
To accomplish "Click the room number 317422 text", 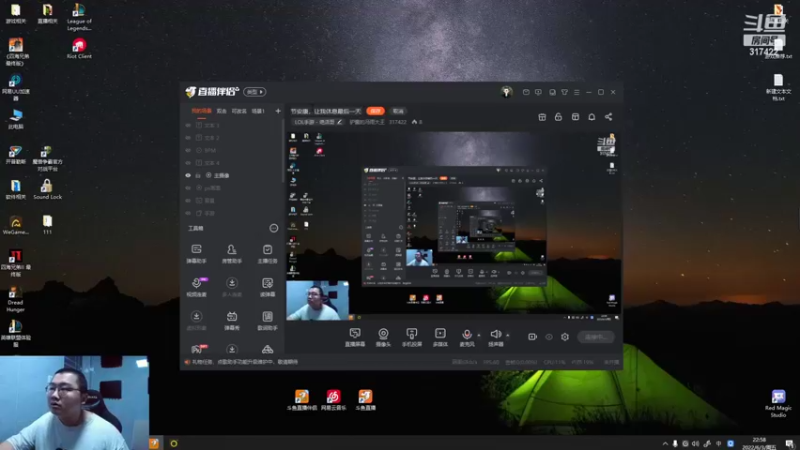I will pyautogui.click(x=397, y=122).
